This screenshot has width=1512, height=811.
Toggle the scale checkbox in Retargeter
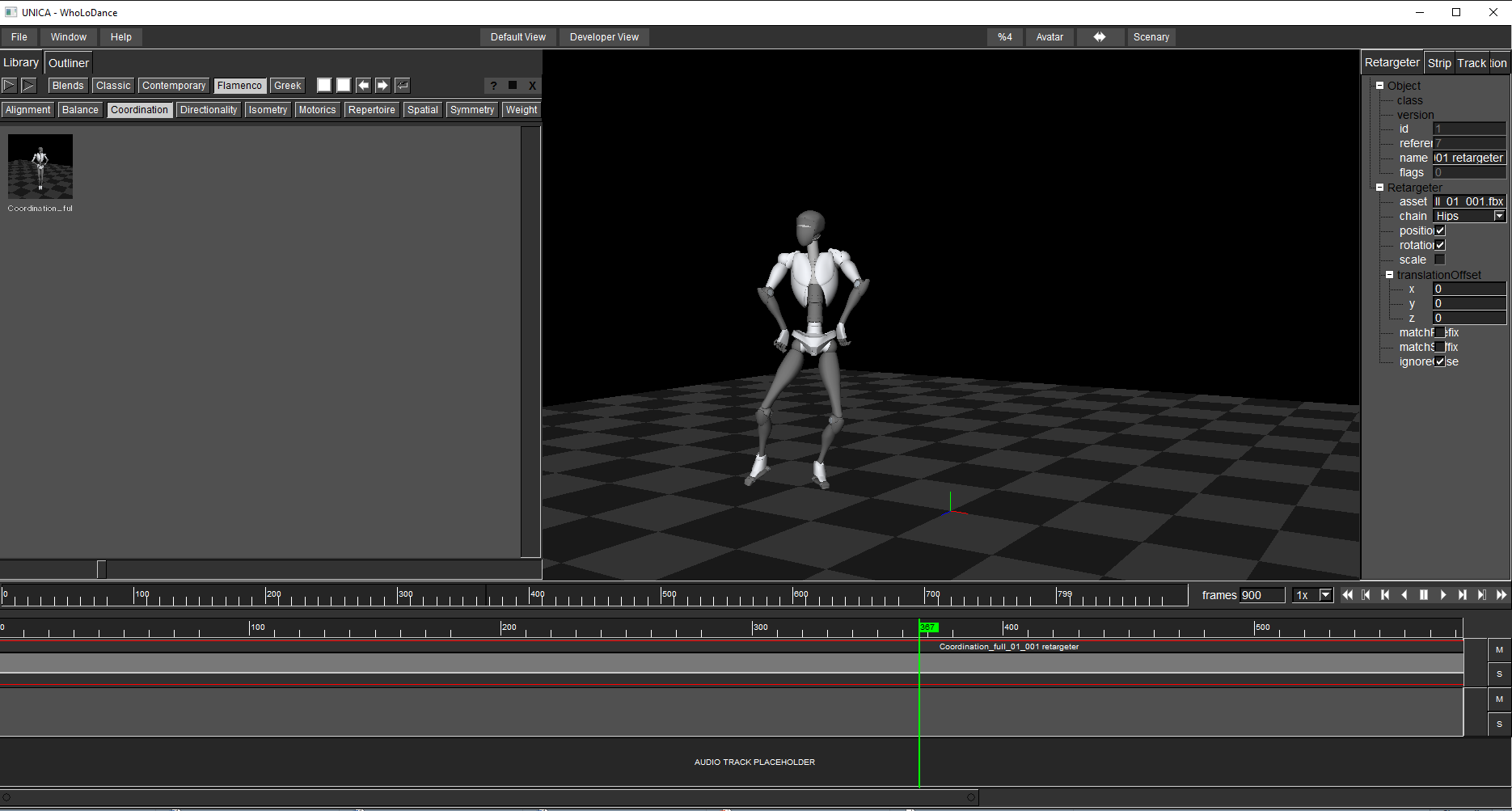point(1439,260)
